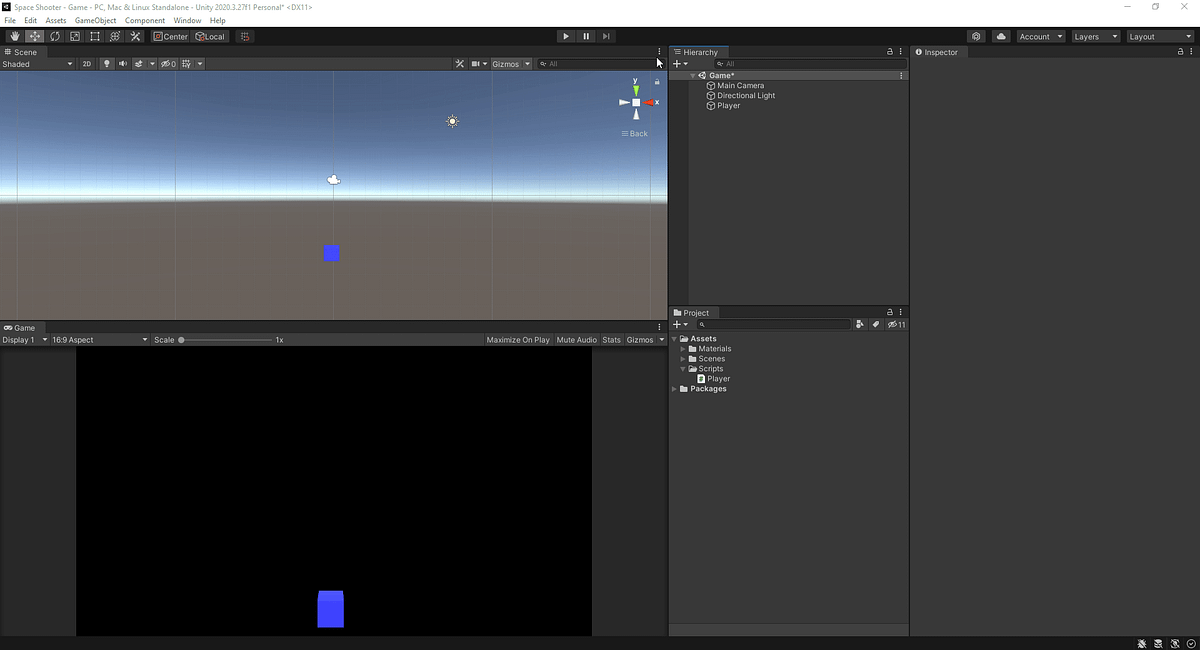Open the 16:9 Aspect dropdown
This screenshot has width=1200, height=650.
pyautogui.click(x=100, y=339)
